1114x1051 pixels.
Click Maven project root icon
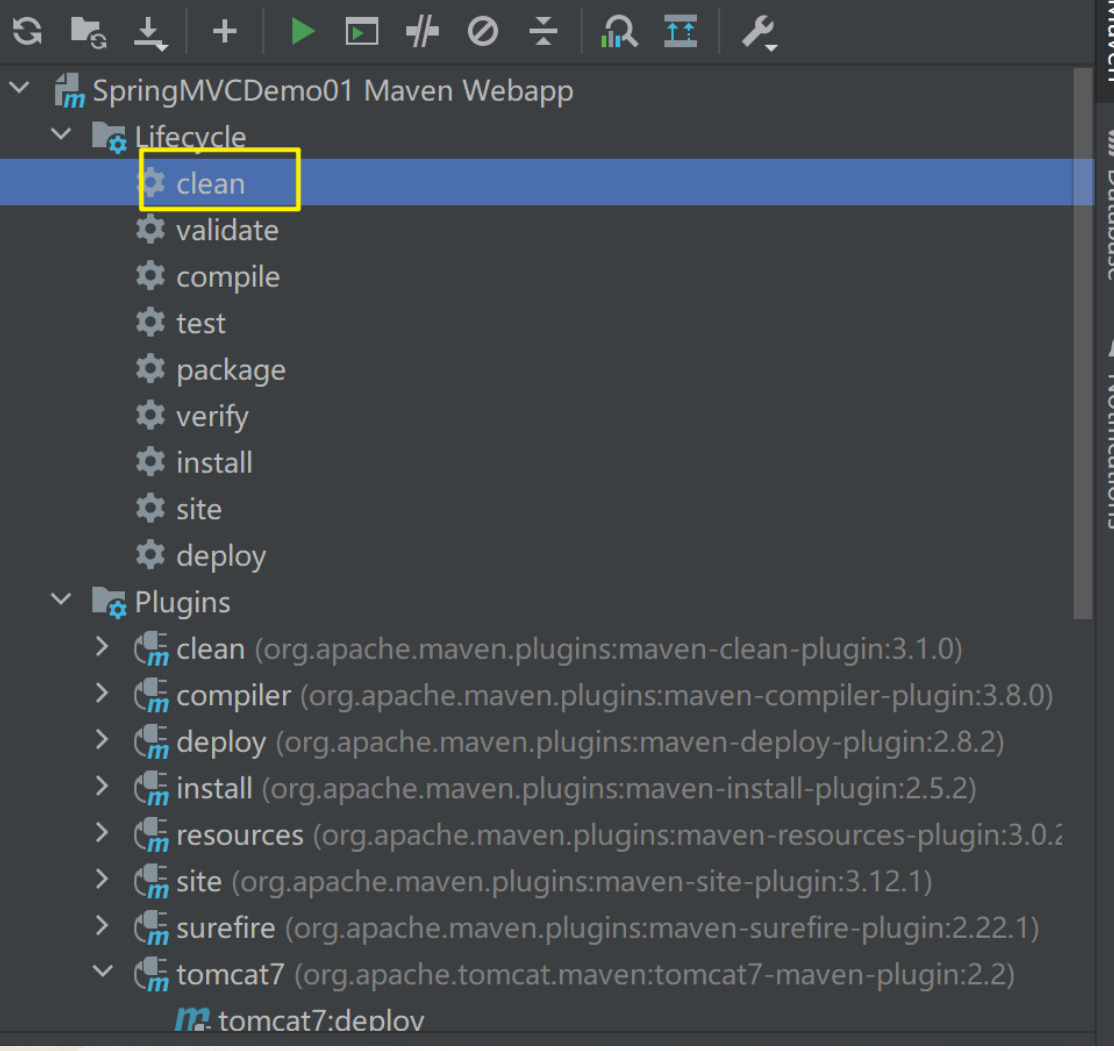pos(70,91)
